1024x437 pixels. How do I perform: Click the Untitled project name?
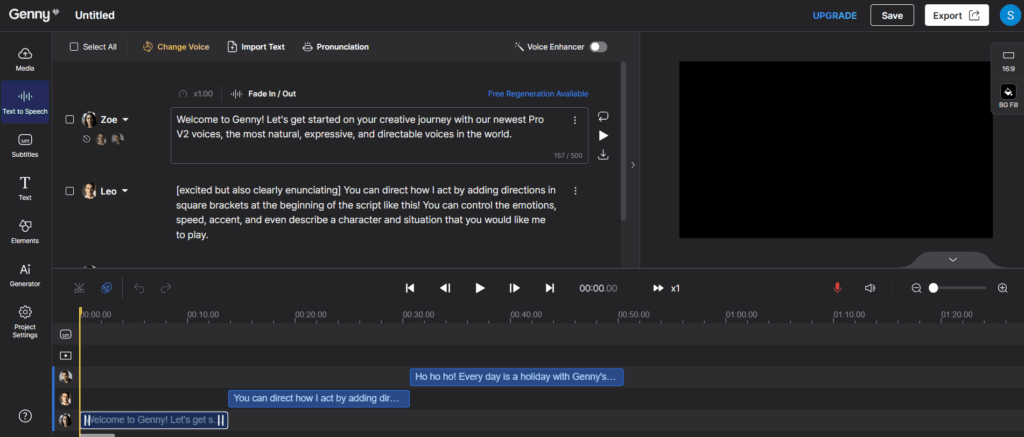click(95, 15)
